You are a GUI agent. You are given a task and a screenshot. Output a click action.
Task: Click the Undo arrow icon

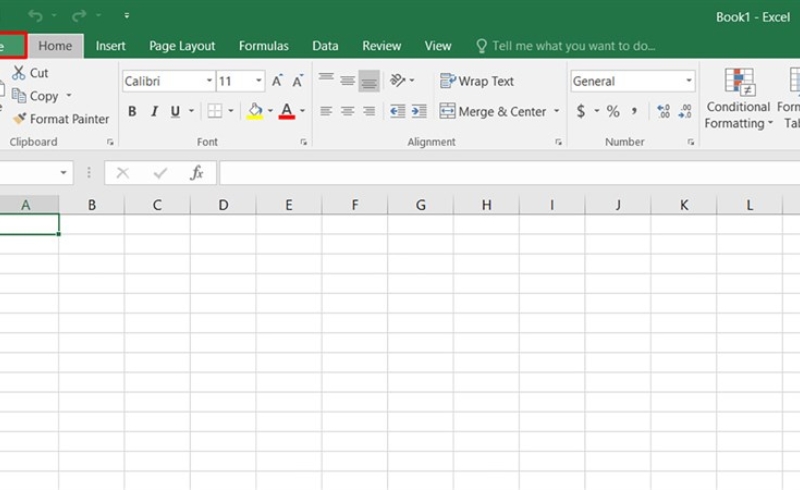35,16
